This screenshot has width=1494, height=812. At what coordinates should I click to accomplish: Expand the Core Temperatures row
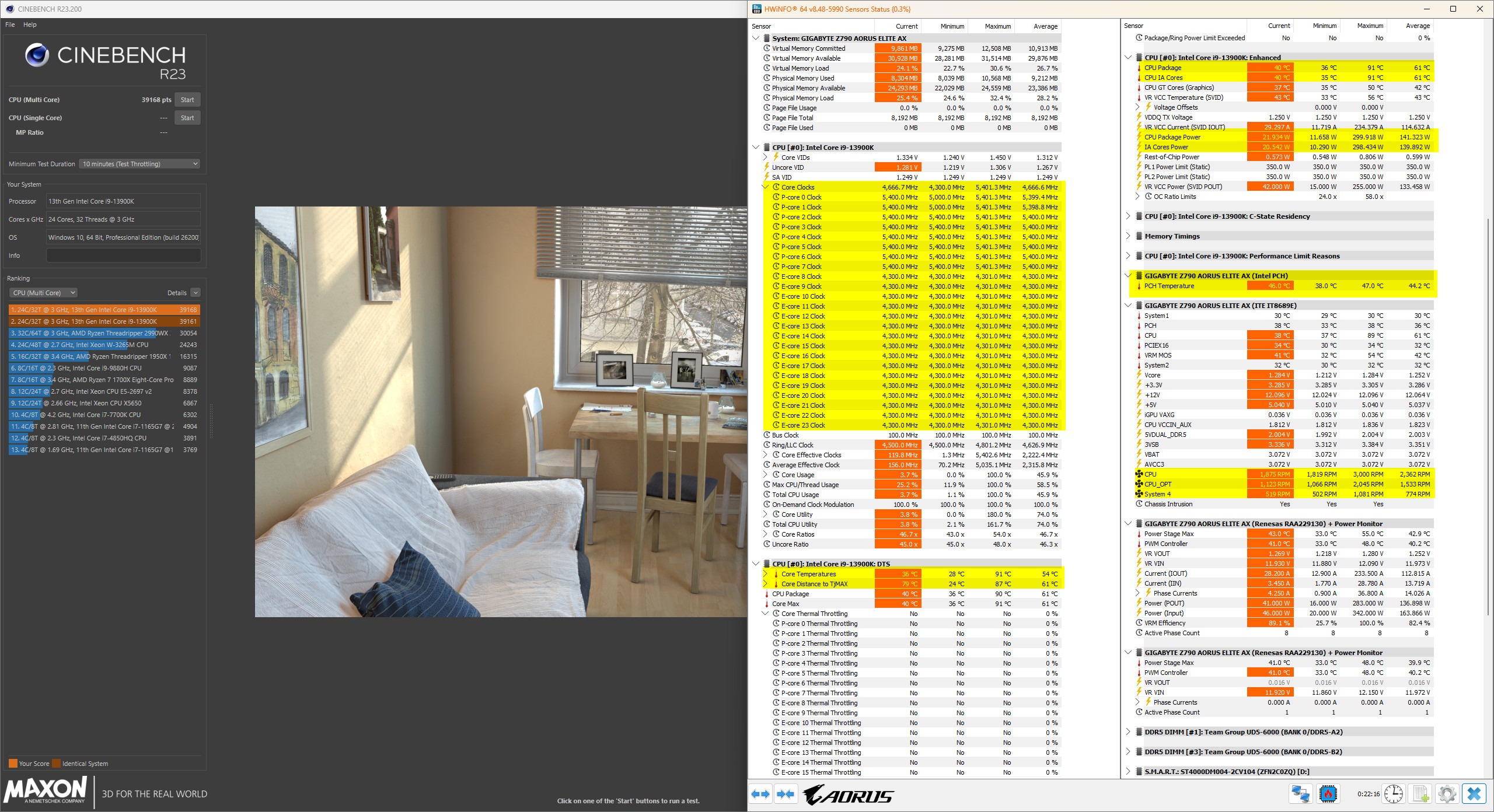click(x=765, y=574)
